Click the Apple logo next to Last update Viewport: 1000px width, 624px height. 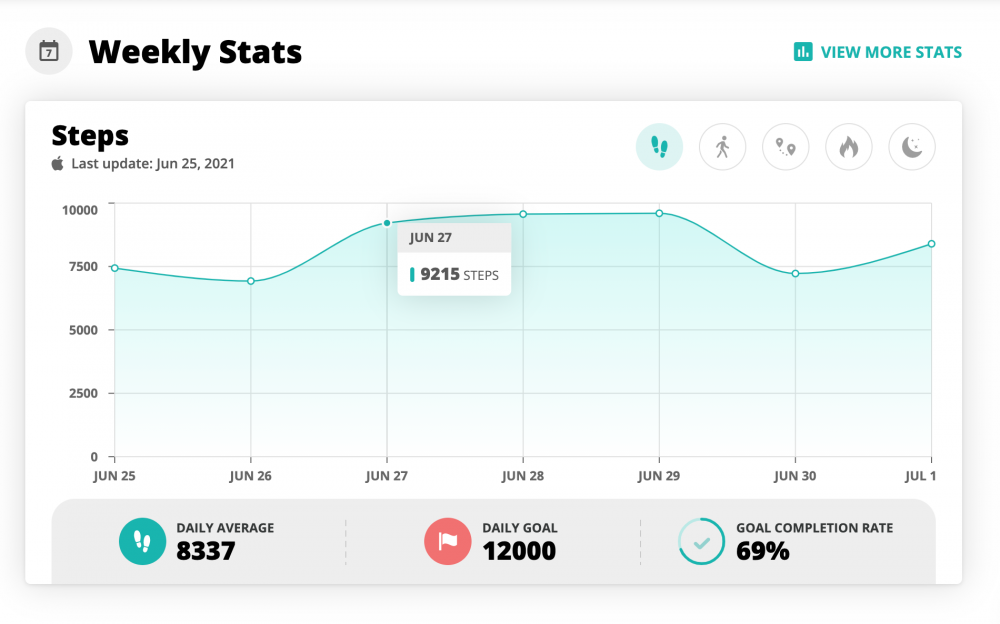[58, 164]
